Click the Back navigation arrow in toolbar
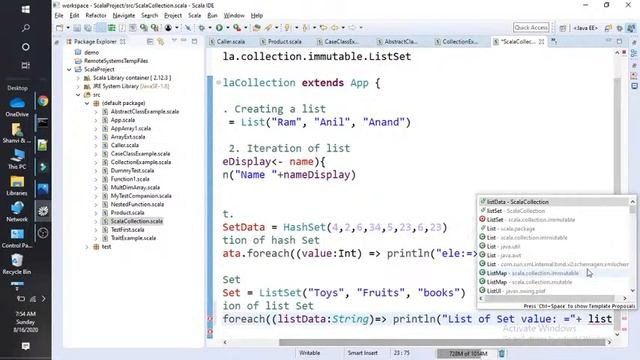Image resolution: width=640 pixels, height=360 pixels. [335, 28]
